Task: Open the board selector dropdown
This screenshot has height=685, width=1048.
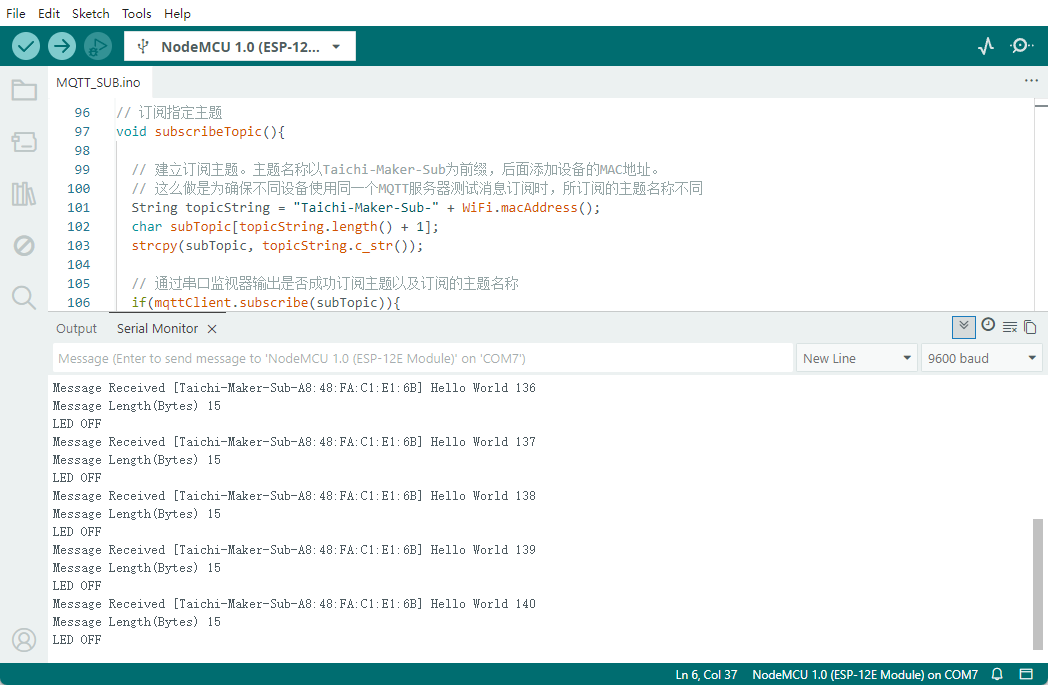Action: (x=240, y=45)
